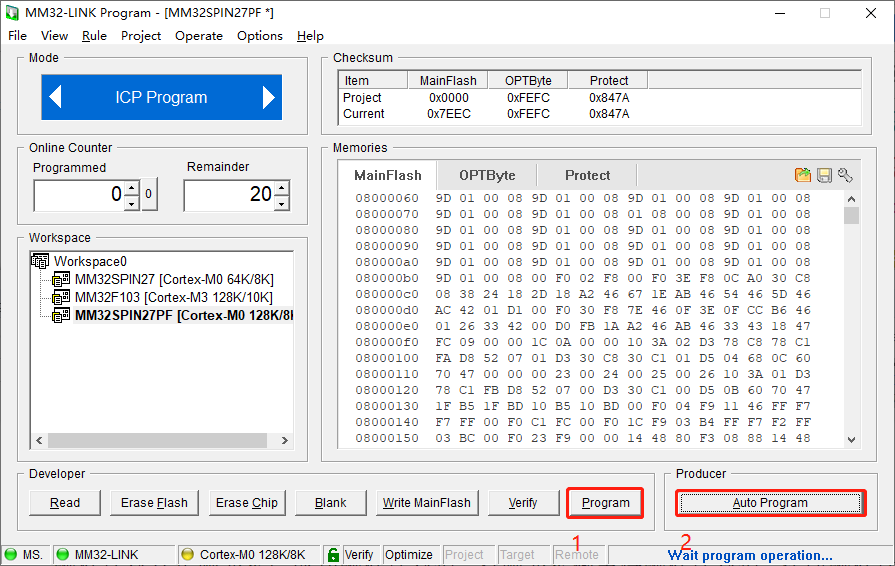Click the small 0 reset button beside Programmed
The height and width of the screenshot is (566, 895).
[149, 194]
